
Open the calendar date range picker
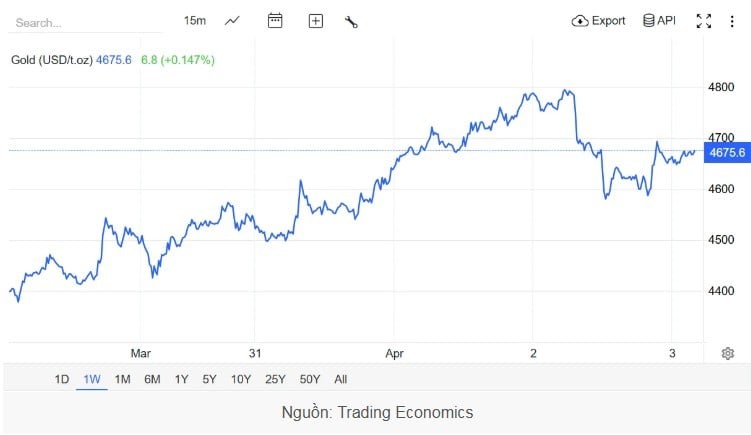pyautogui.click(x=275, y=21)
